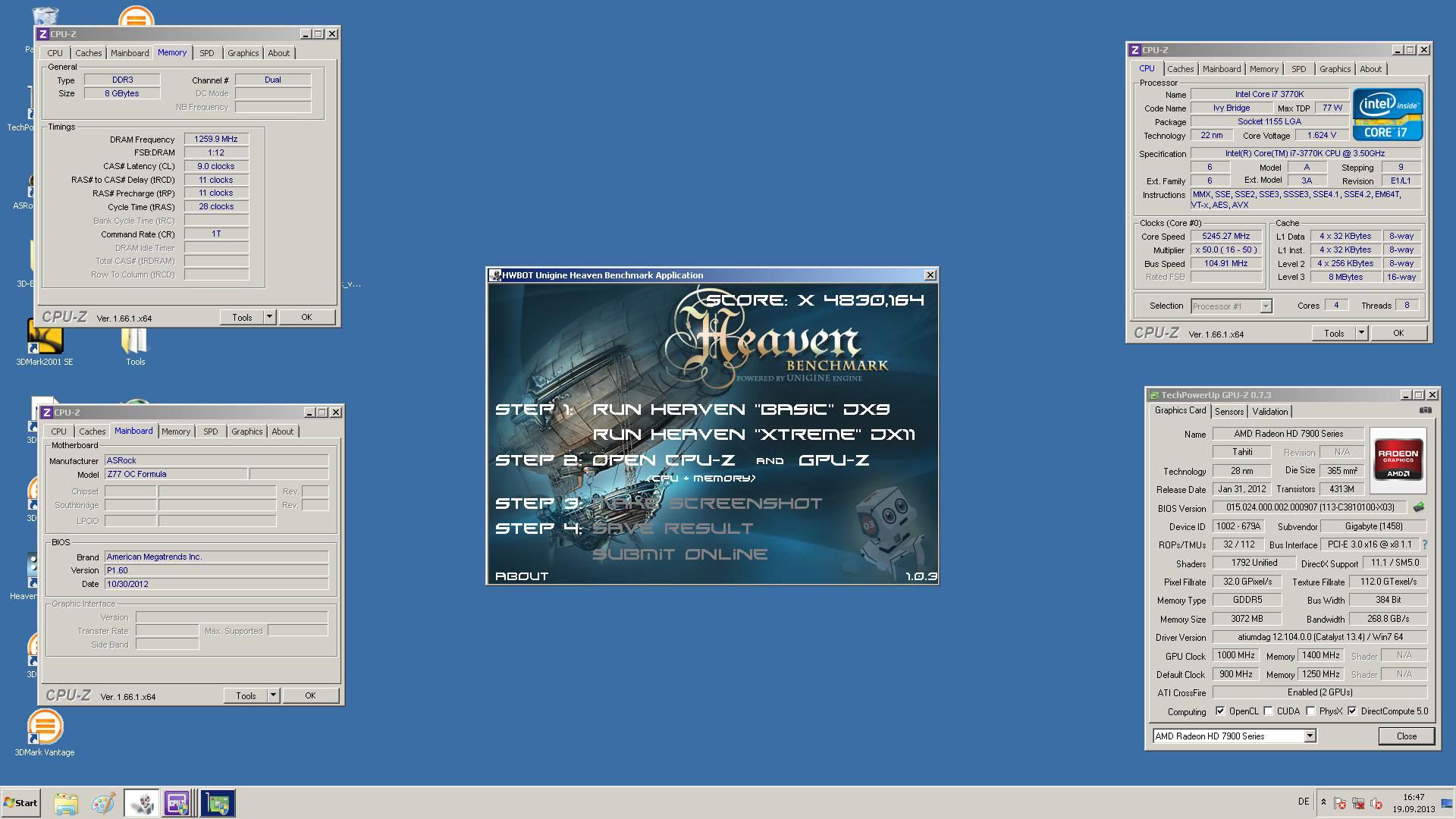Click the Bus Interface question mark icon
The image size is (1456, 819).
1424,544
